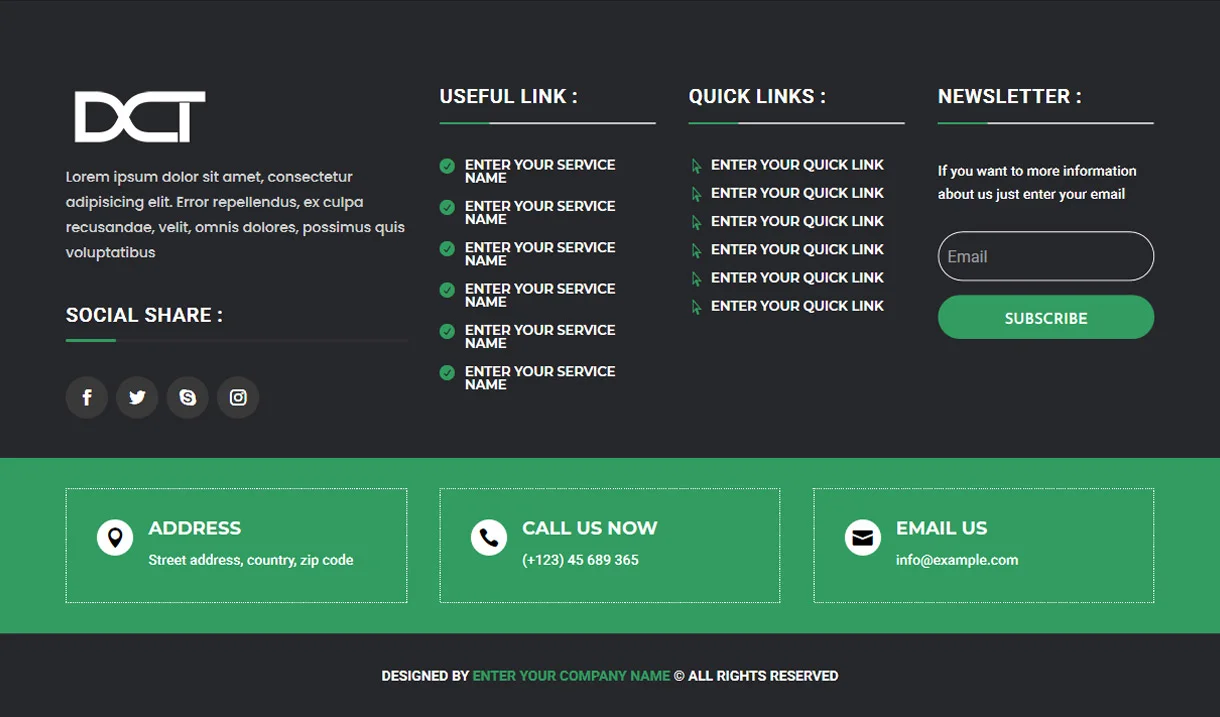Click the cursor arrow beside the first quick link
This screenshot has height=717, width=1220.
pos(695,164)
